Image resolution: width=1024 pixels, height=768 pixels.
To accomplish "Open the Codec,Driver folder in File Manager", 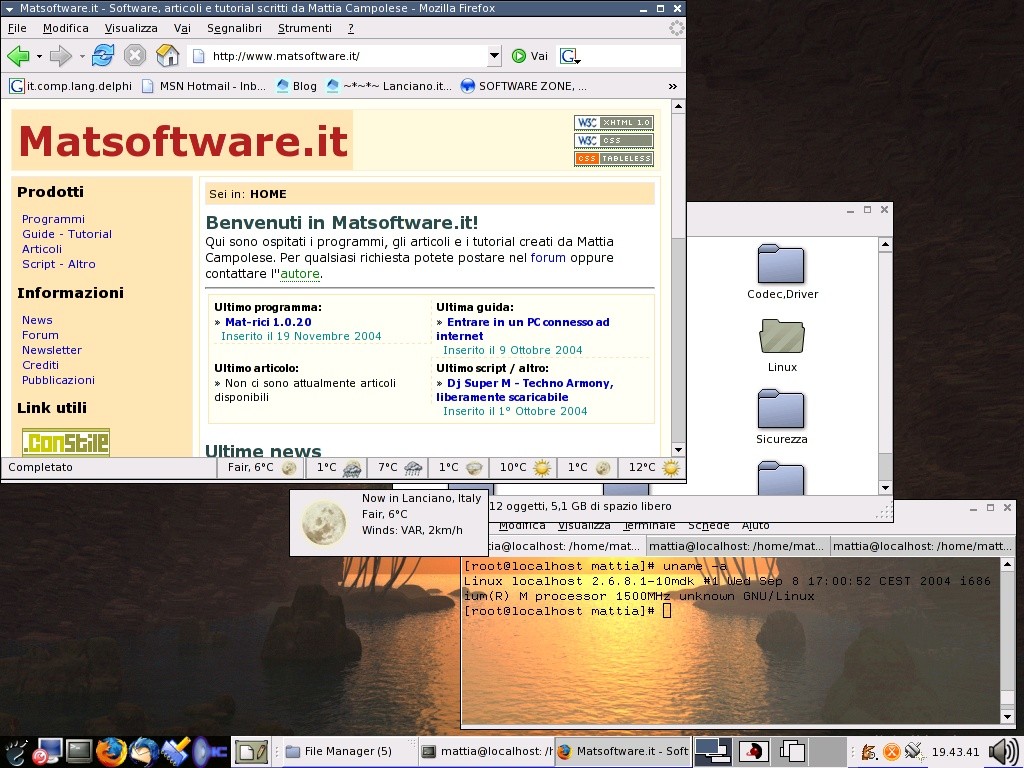I will click(782, 272).
